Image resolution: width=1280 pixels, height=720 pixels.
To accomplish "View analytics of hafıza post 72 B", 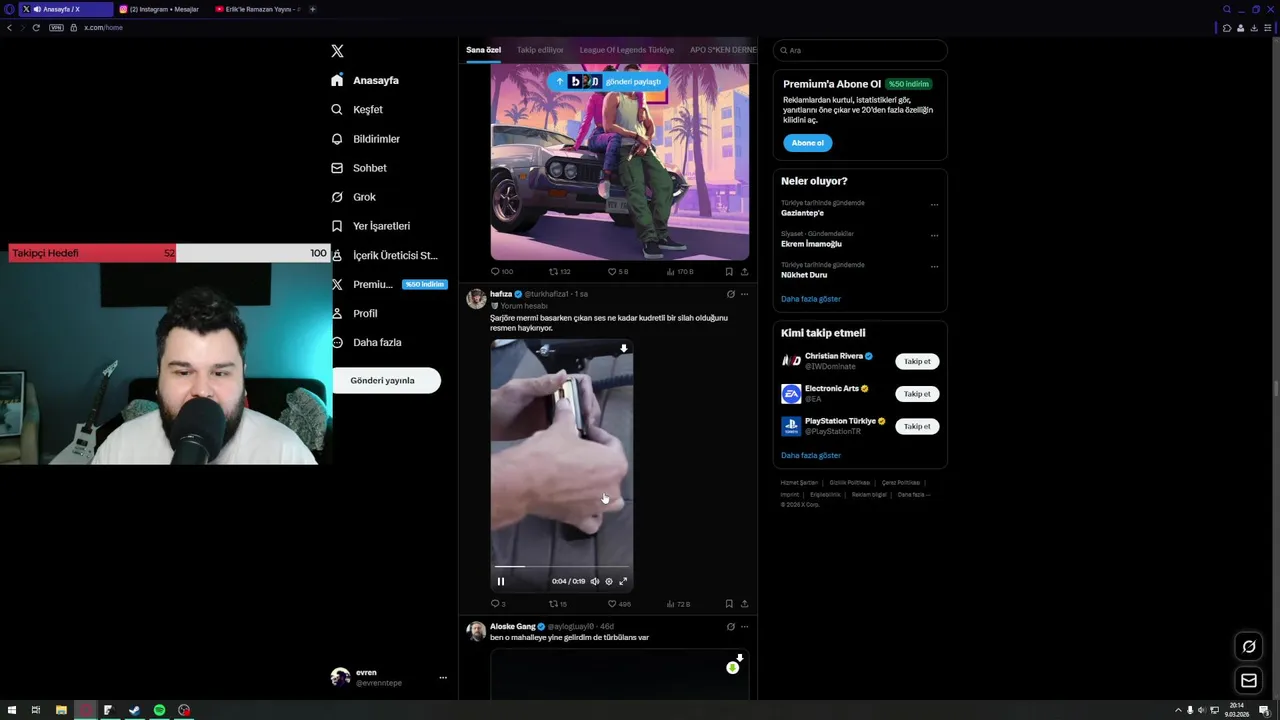I will click(x=678, y=604).
